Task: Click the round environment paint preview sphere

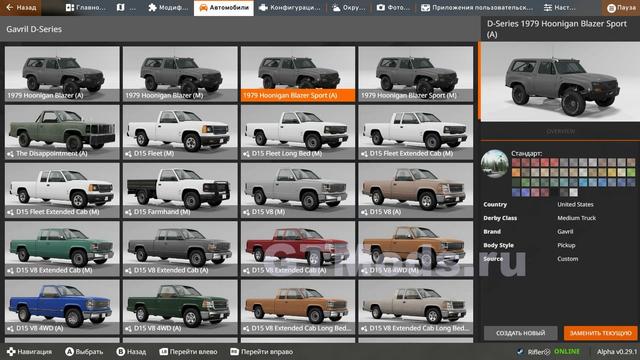Action: [494, 164]
